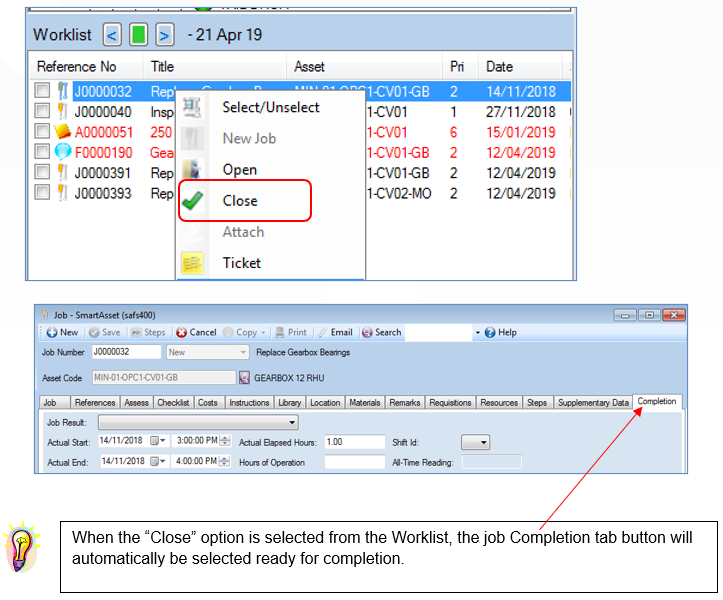
Task: Open the job status New dropdown
Action: click(x=207, y=352)
